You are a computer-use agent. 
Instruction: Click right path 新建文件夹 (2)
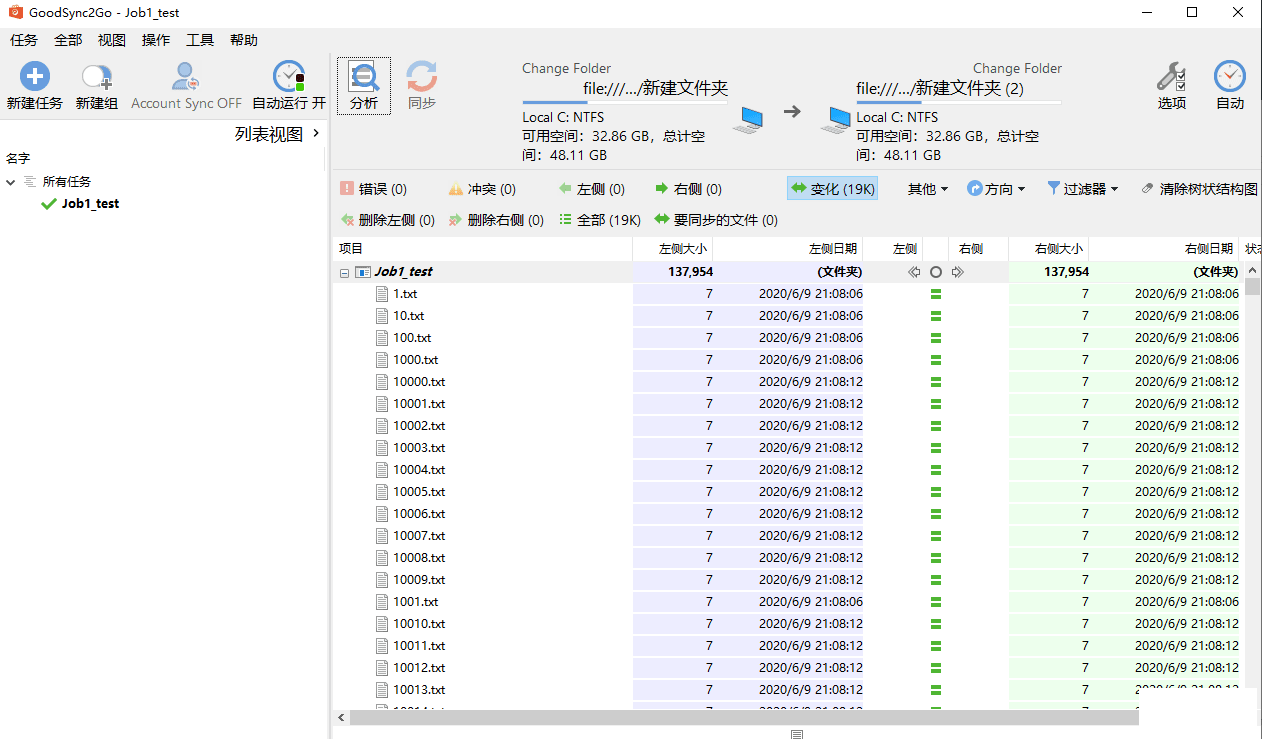940,88
